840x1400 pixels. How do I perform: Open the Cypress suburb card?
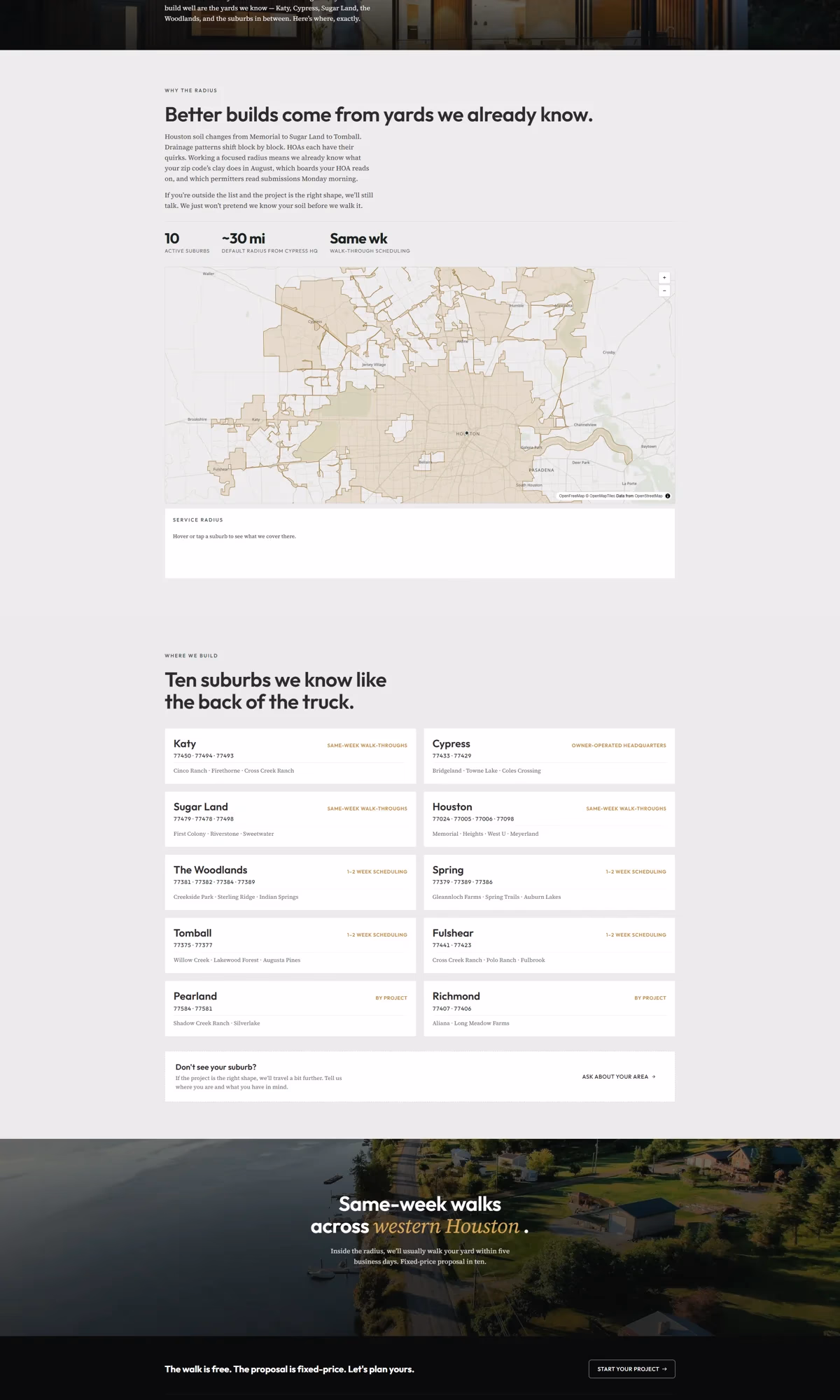pos(549,756)
